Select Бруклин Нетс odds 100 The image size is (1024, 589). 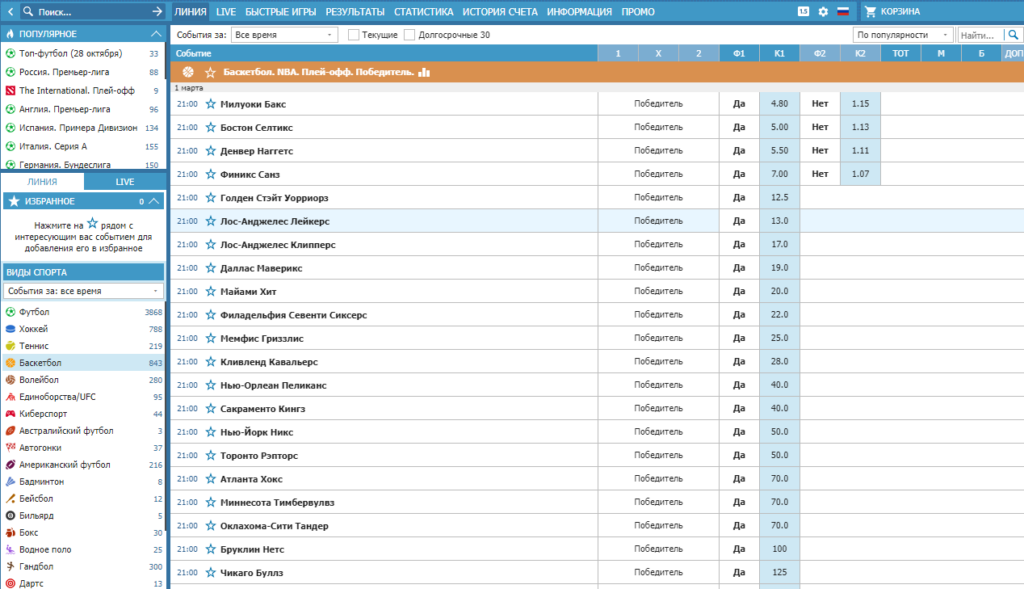(x=779, y=549)
